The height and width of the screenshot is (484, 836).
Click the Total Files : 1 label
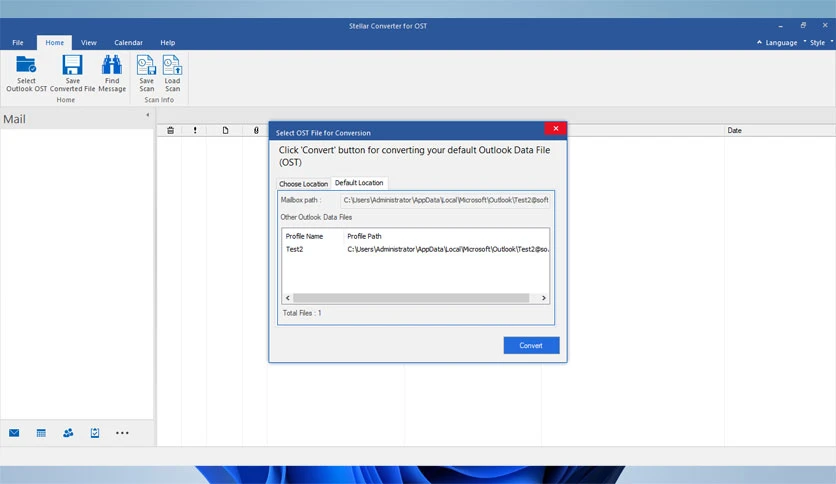[302, 313]
